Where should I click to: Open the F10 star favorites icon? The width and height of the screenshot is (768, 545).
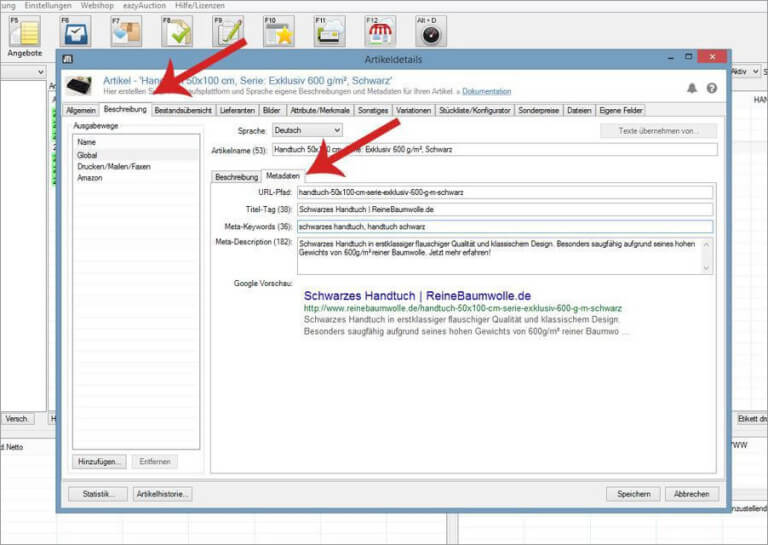pos(279,32)
